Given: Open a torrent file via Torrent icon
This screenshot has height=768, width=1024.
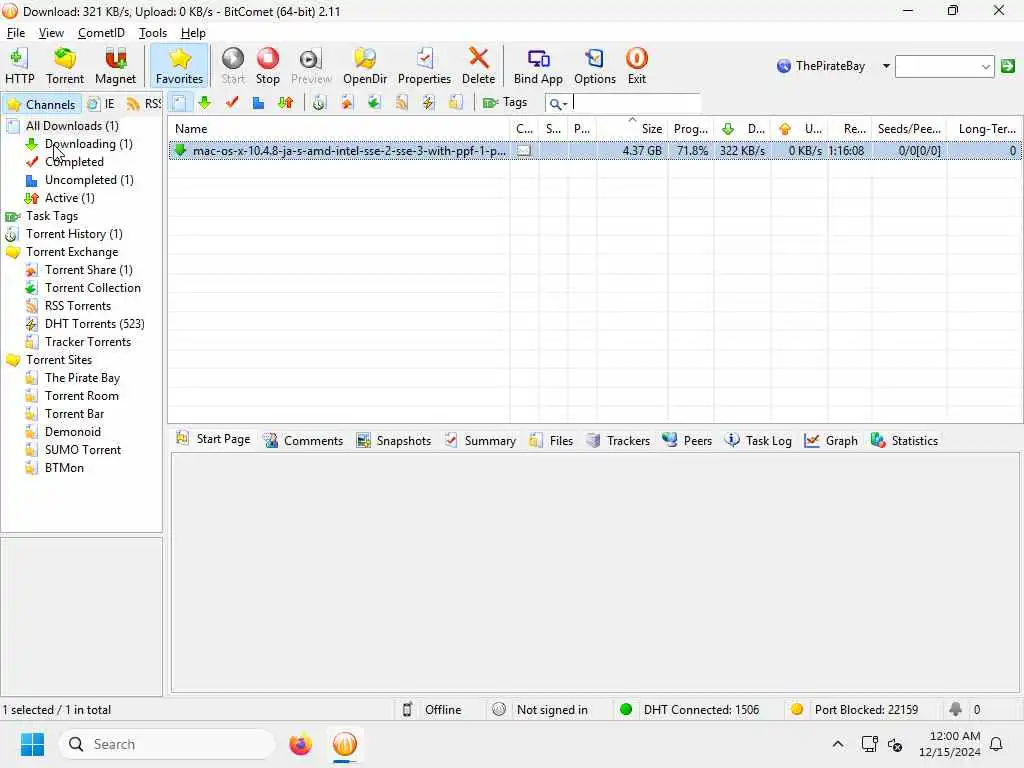Looking at the screenshot, I should 65,66.
